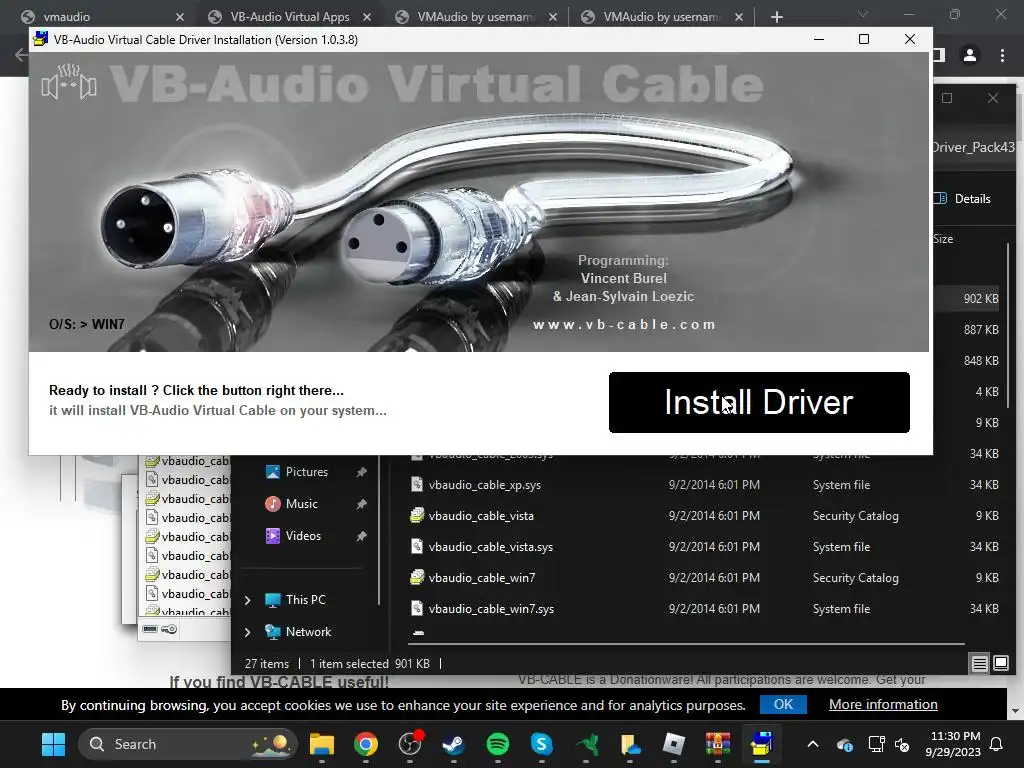Open Skype from the taskbar
The width and height of the screenshot is (1024, 768).
541,744
